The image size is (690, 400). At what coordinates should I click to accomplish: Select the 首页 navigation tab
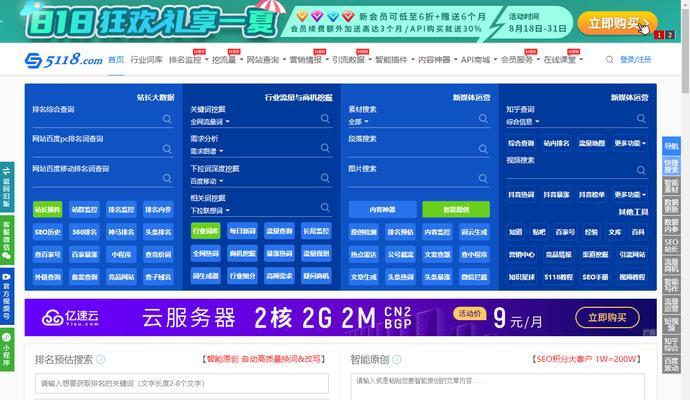coord(116,59)
